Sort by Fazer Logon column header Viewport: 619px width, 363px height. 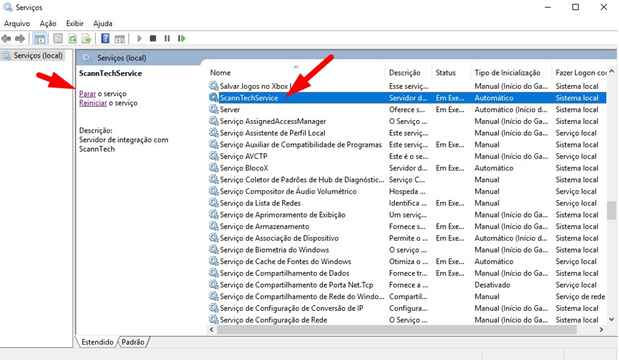click(x=580, y=73)
